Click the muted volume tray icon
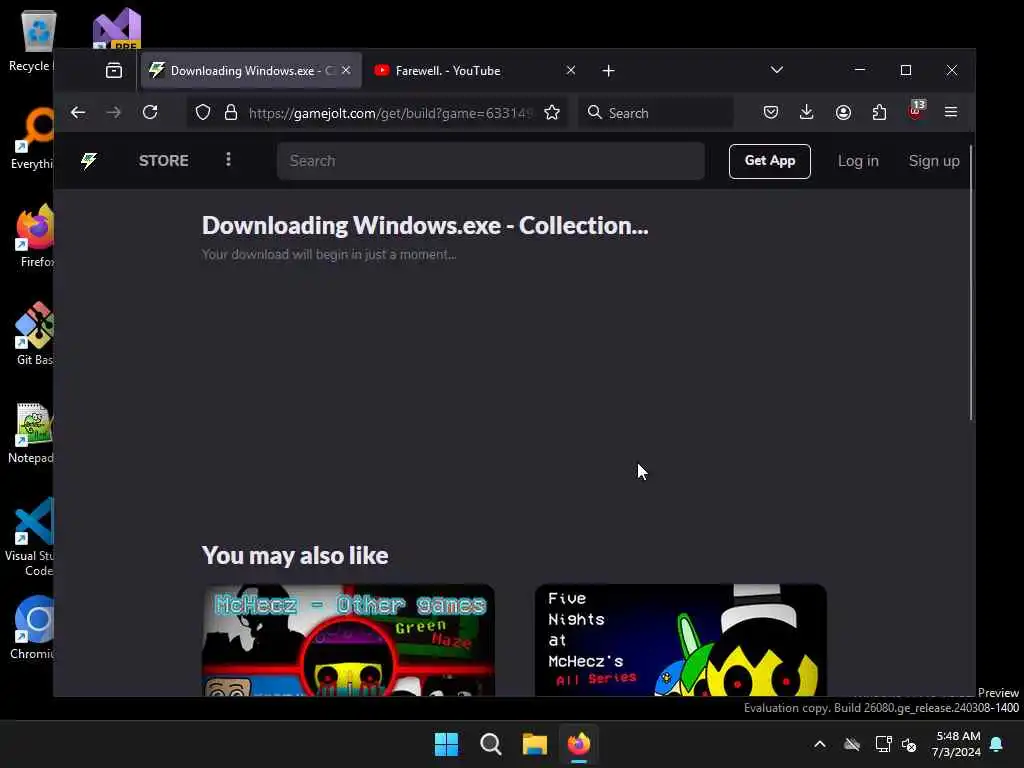The width and height of the screenshot is (1024, 768). (x=909, y=744)
